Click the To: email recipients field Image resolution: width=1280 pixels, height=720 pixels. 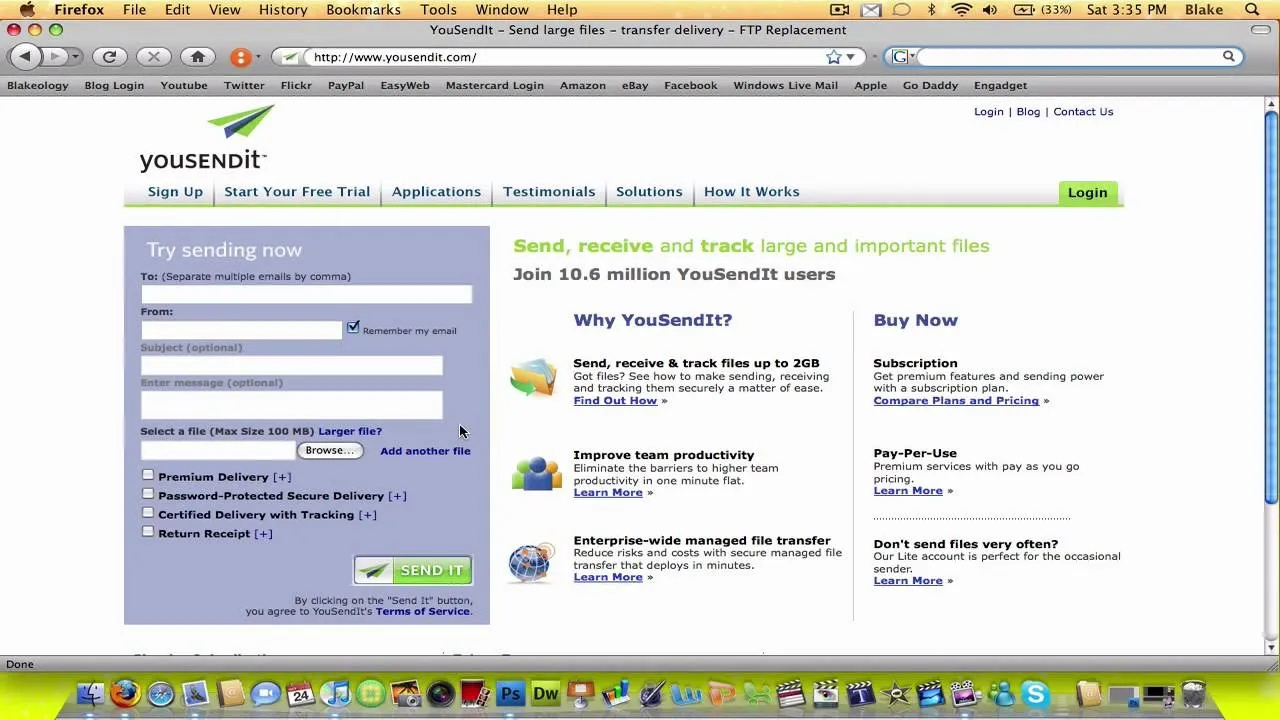tap(306, 294)
